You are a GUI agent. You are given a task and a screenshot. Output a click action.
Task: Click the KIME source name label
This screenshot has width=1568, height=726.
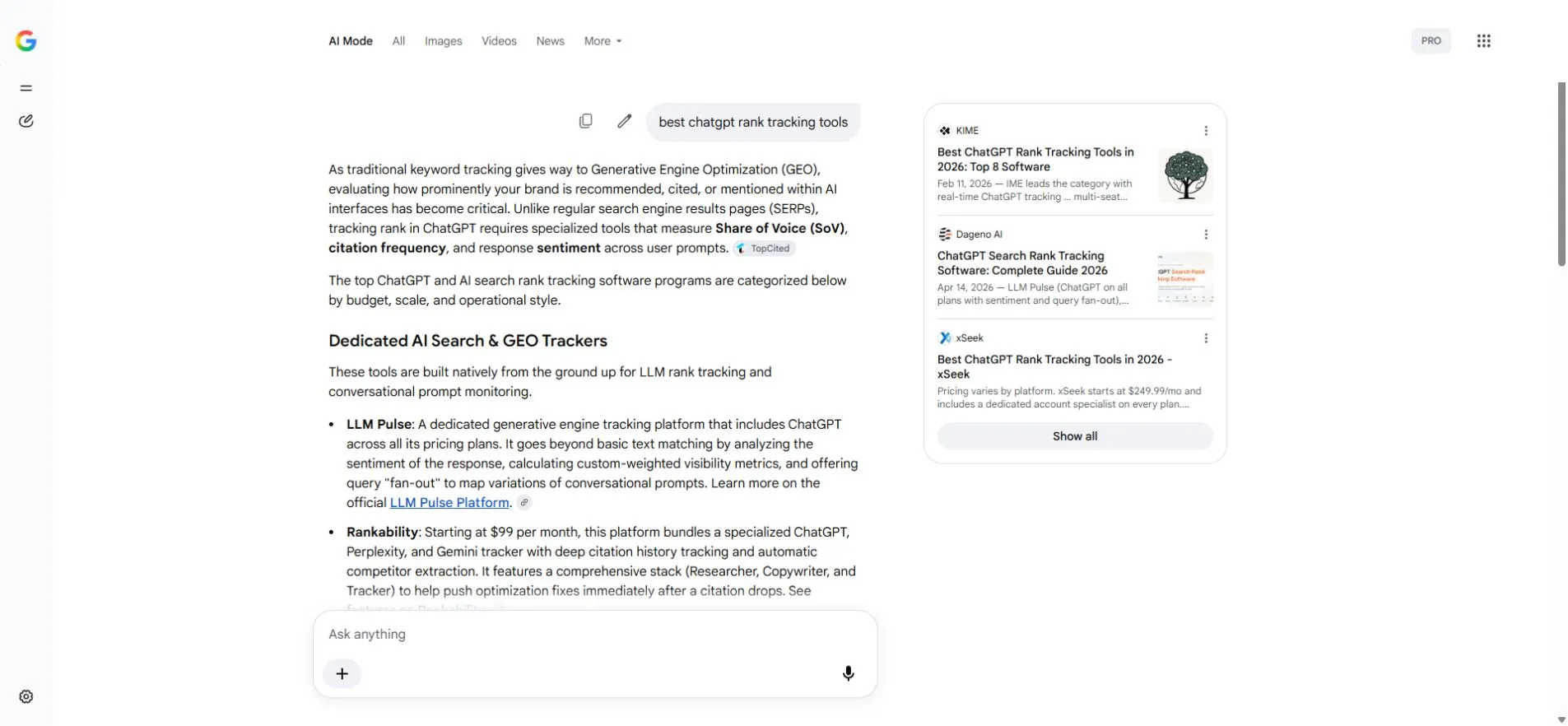967,131
